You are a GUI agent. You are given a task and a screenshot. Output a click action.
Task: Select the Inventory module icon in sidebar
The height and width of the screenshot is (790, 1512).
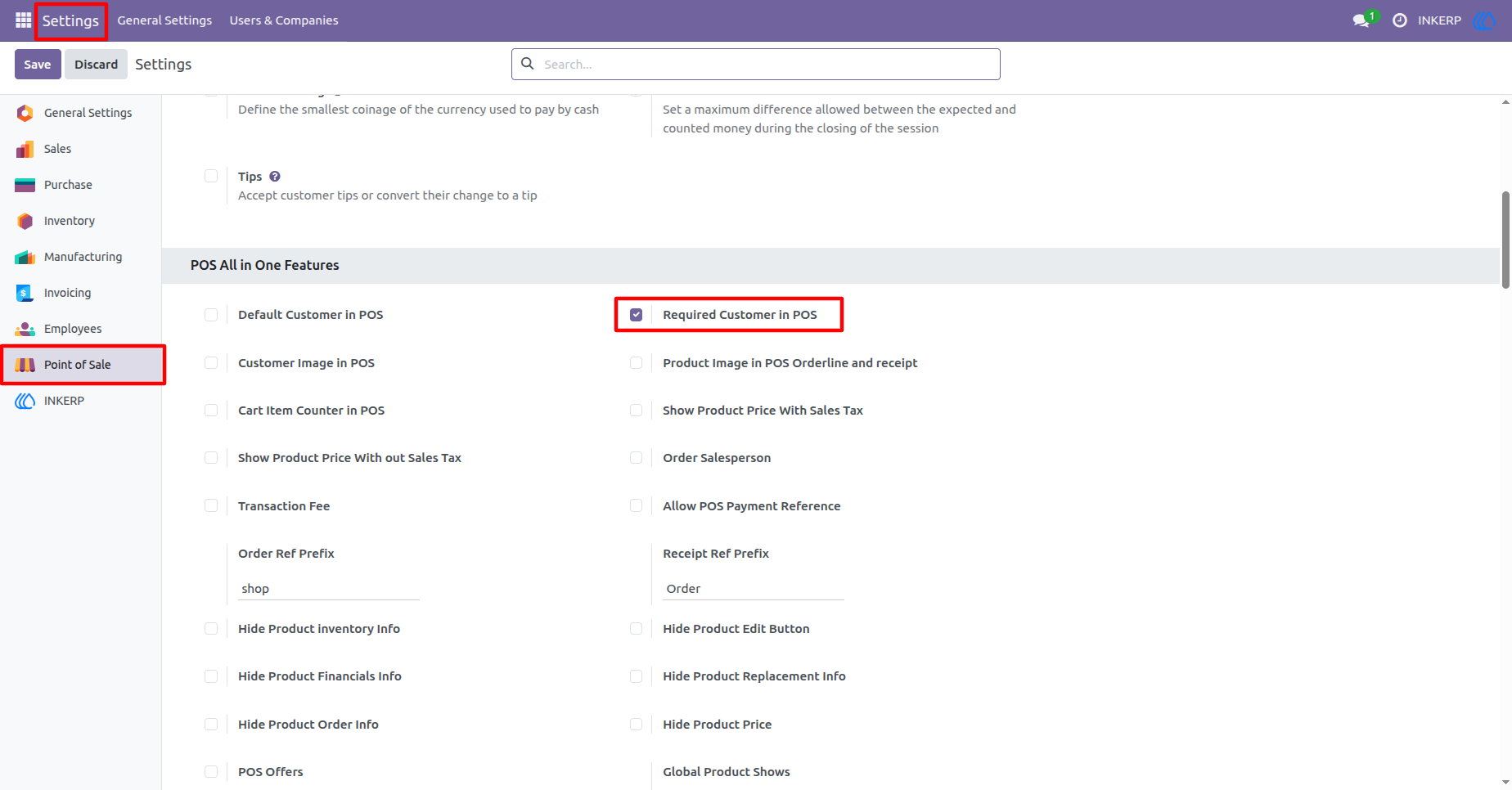[25, 221]
